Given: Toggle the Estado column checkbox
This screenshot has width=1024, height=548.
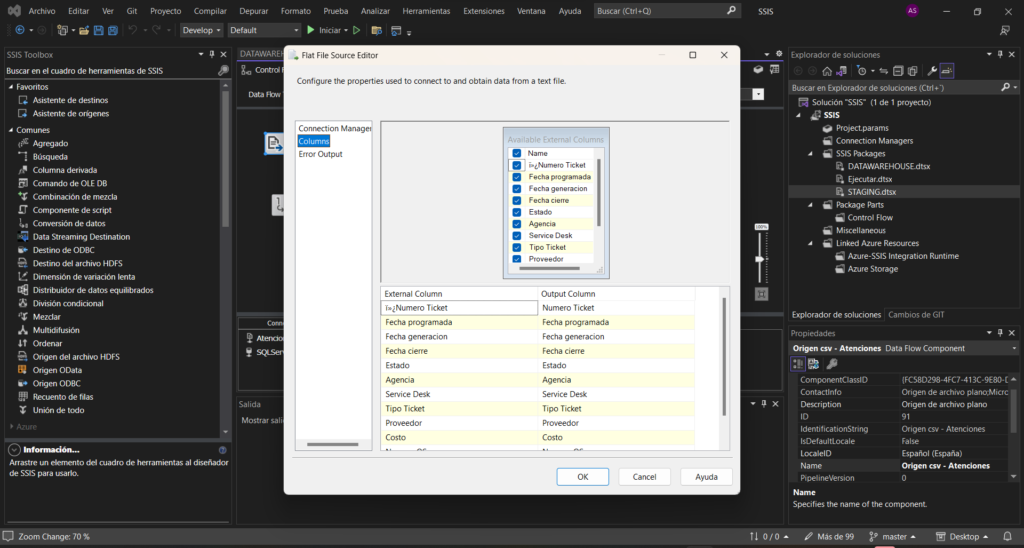Looking at the screenshot, I should coord(517,212).
